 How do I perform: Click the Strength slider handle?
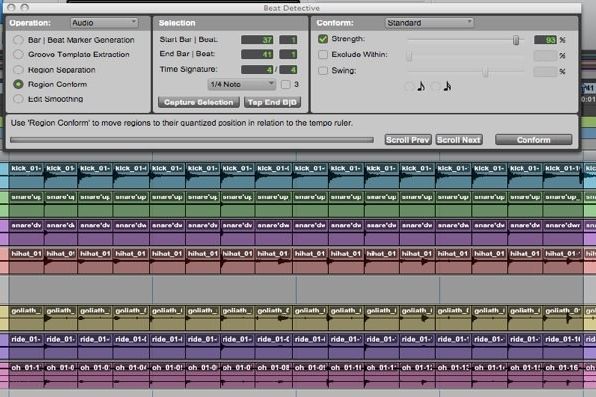[516, 40]
